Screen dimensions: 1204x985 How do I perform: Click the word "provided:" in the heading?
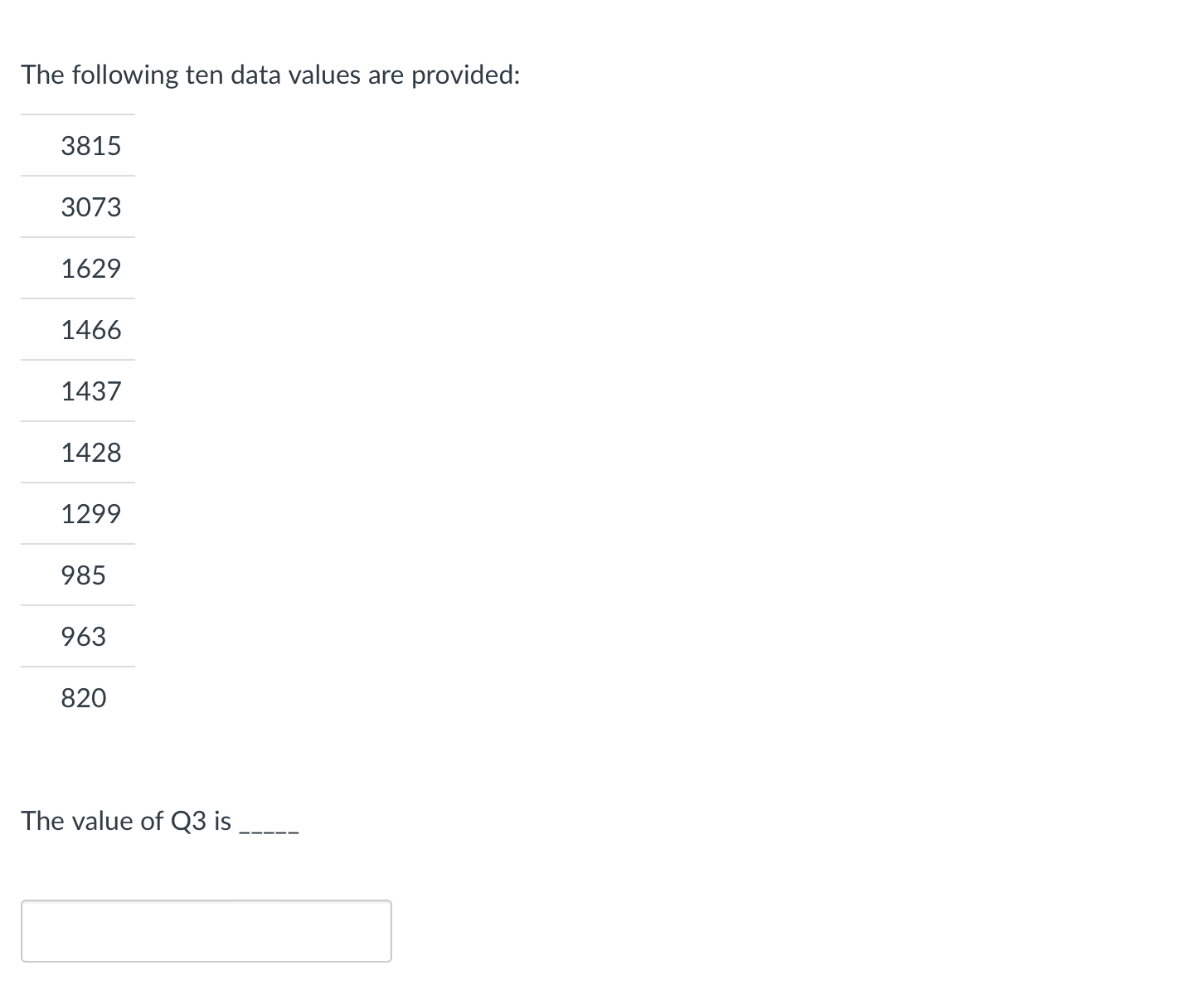[x=465, y=75]
